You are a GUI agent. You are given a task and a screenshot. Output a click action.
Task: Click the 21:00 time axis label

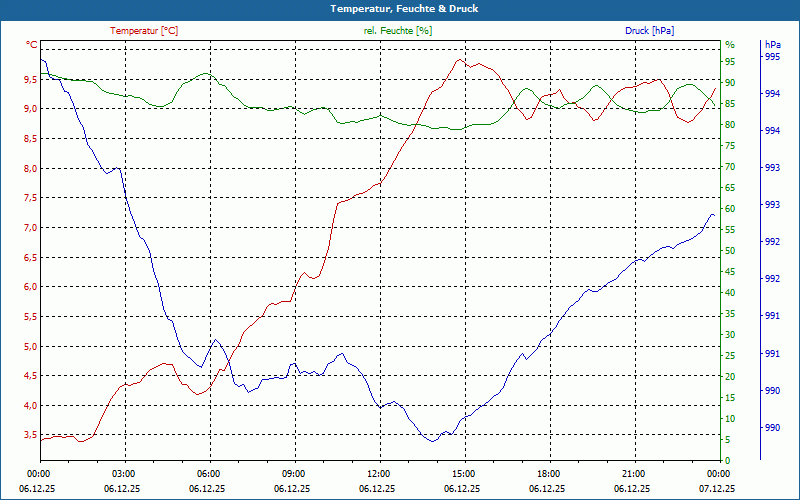coord(635,473)
